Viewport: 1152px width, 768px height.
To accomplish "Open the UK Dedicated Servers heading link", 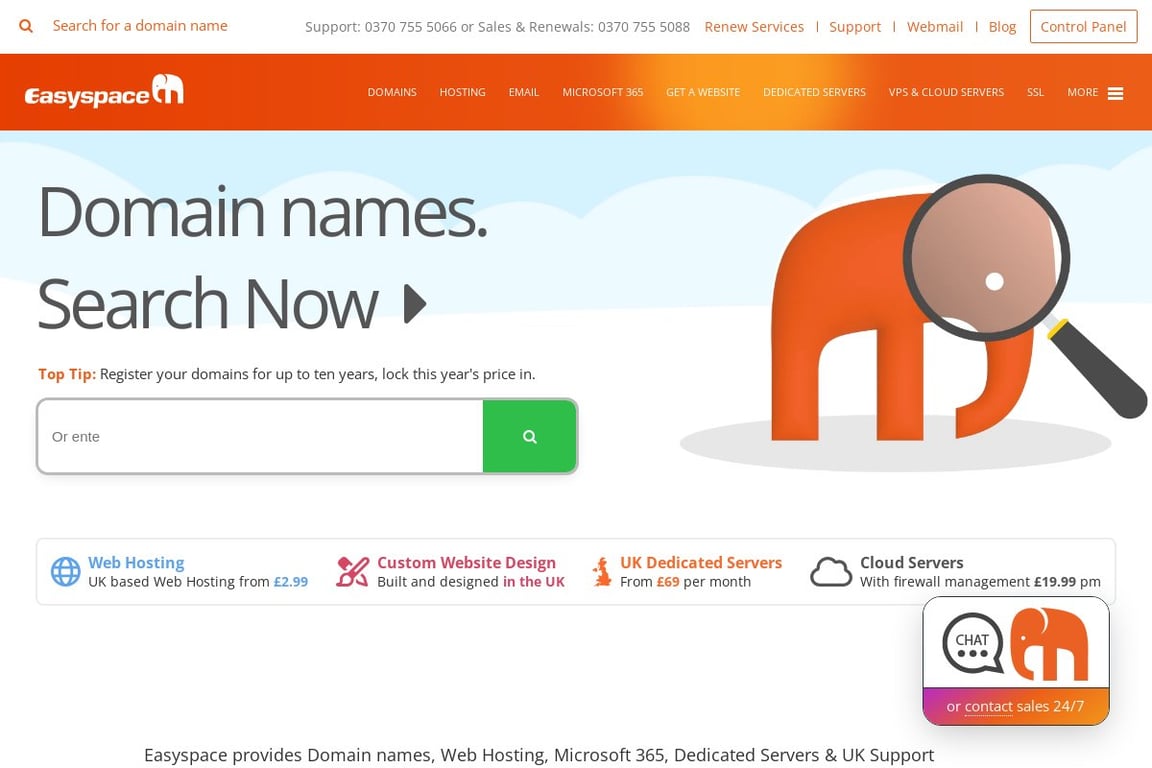I will (701, 562).
